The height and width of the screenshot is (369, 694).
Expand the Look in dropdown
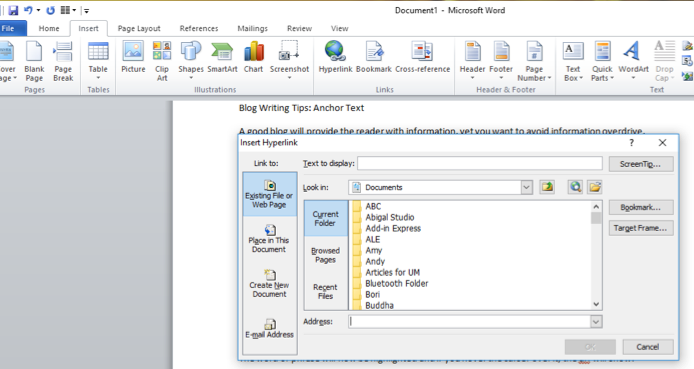pos(526,188)
